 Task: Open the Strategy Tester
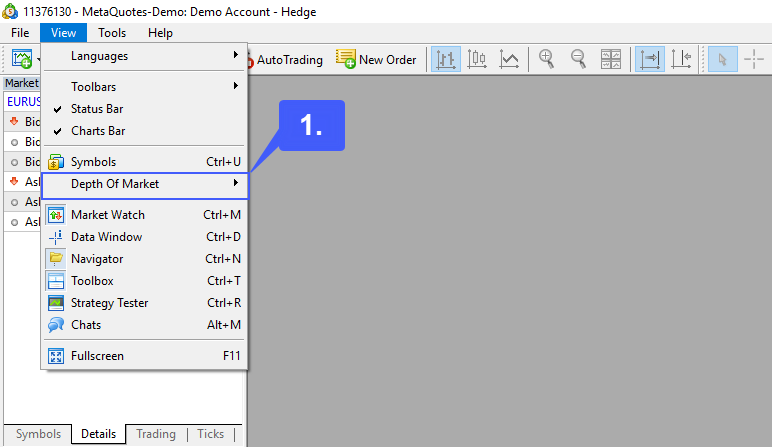(145, 303)
